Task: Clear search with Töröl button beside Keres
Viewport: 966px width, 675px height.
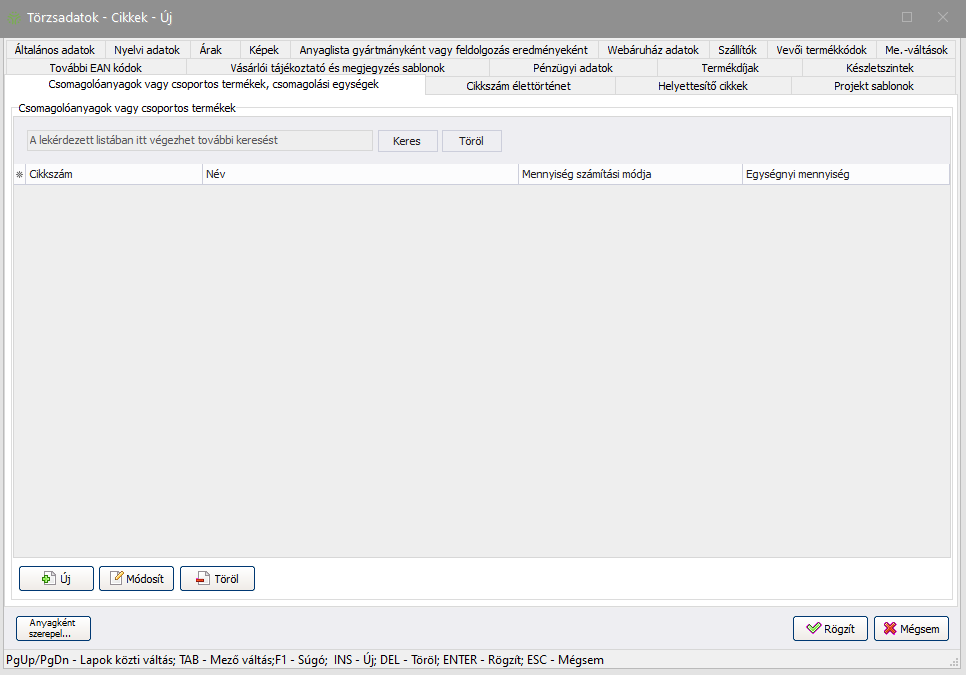Action: tap(471, 141)
